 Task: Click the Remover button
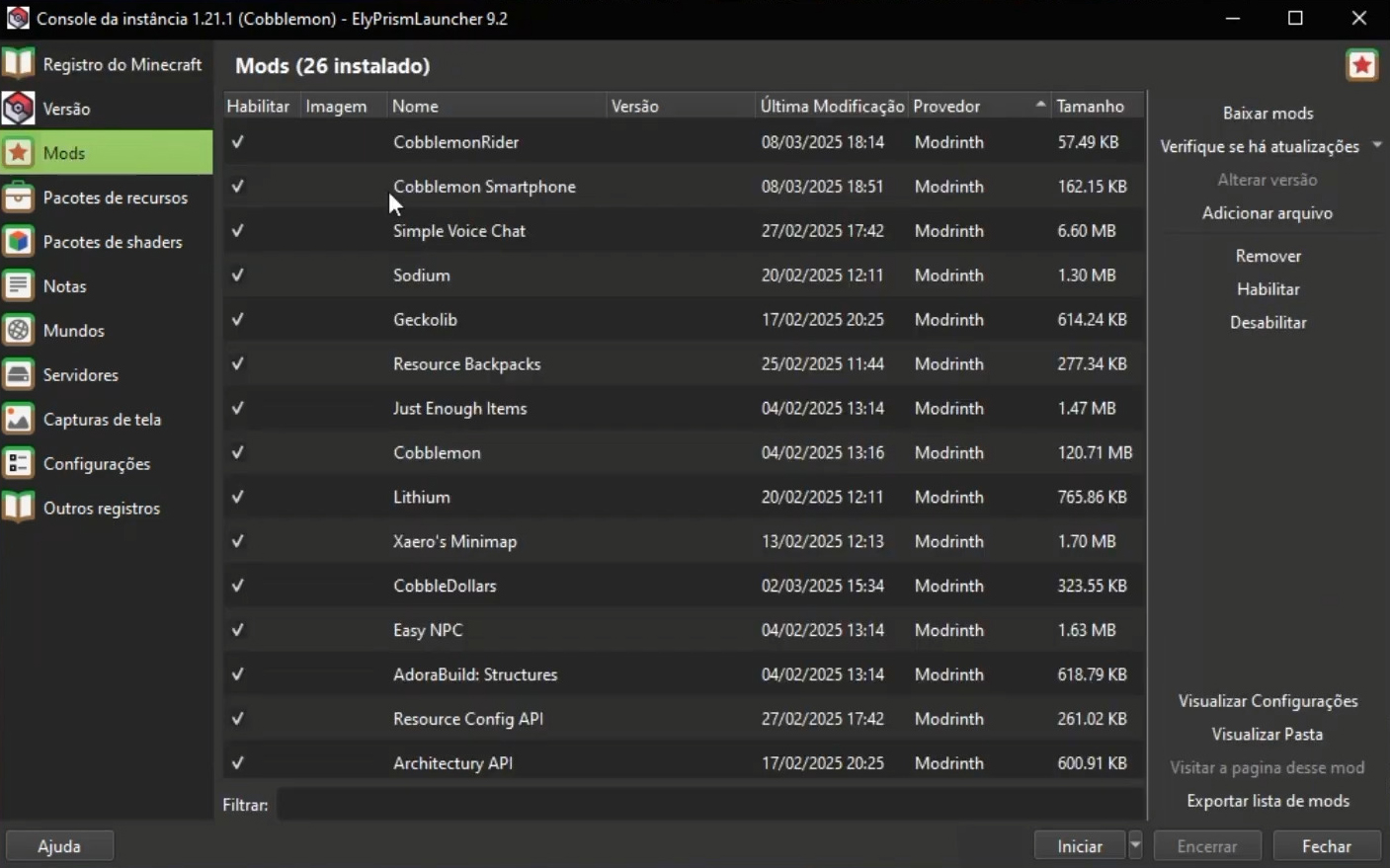tap(1267, 256)
